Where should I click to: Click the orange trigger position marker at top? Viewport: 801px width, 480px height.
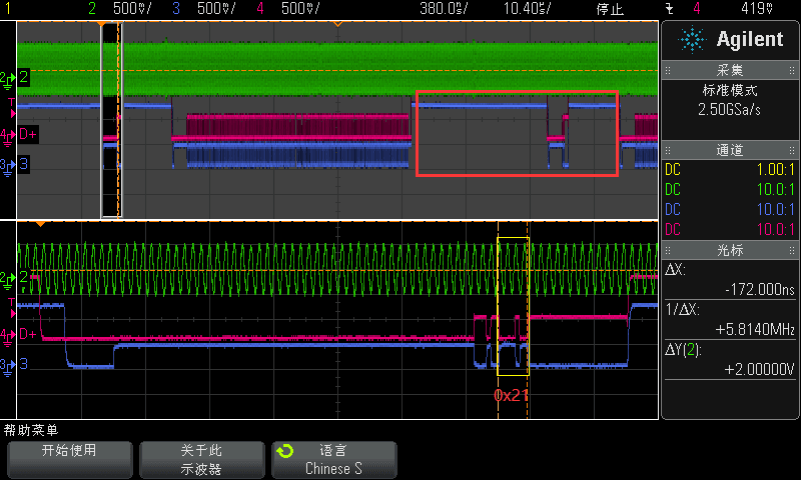(337, 24)
